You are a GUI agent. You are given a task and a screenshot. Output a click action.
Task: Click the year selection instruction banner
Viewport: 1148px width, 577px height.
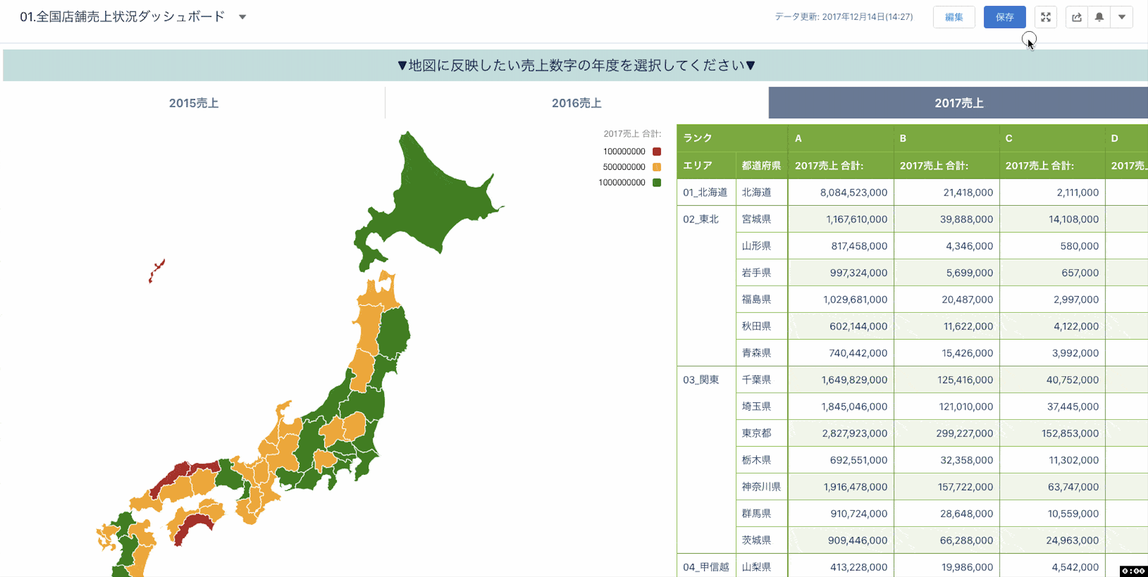575,65
